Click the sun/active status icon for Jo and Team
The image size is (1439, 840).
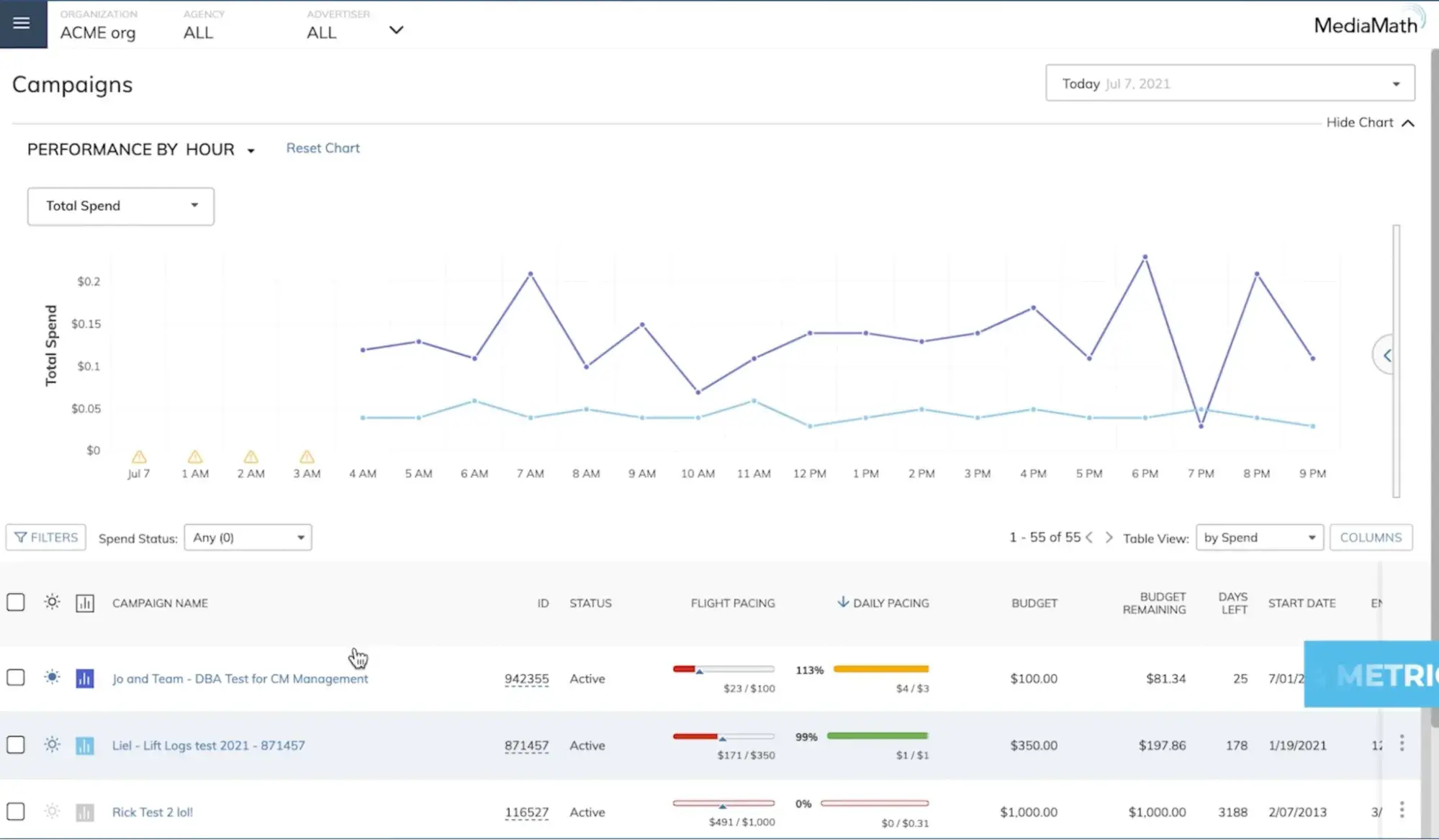click(52, 678)
